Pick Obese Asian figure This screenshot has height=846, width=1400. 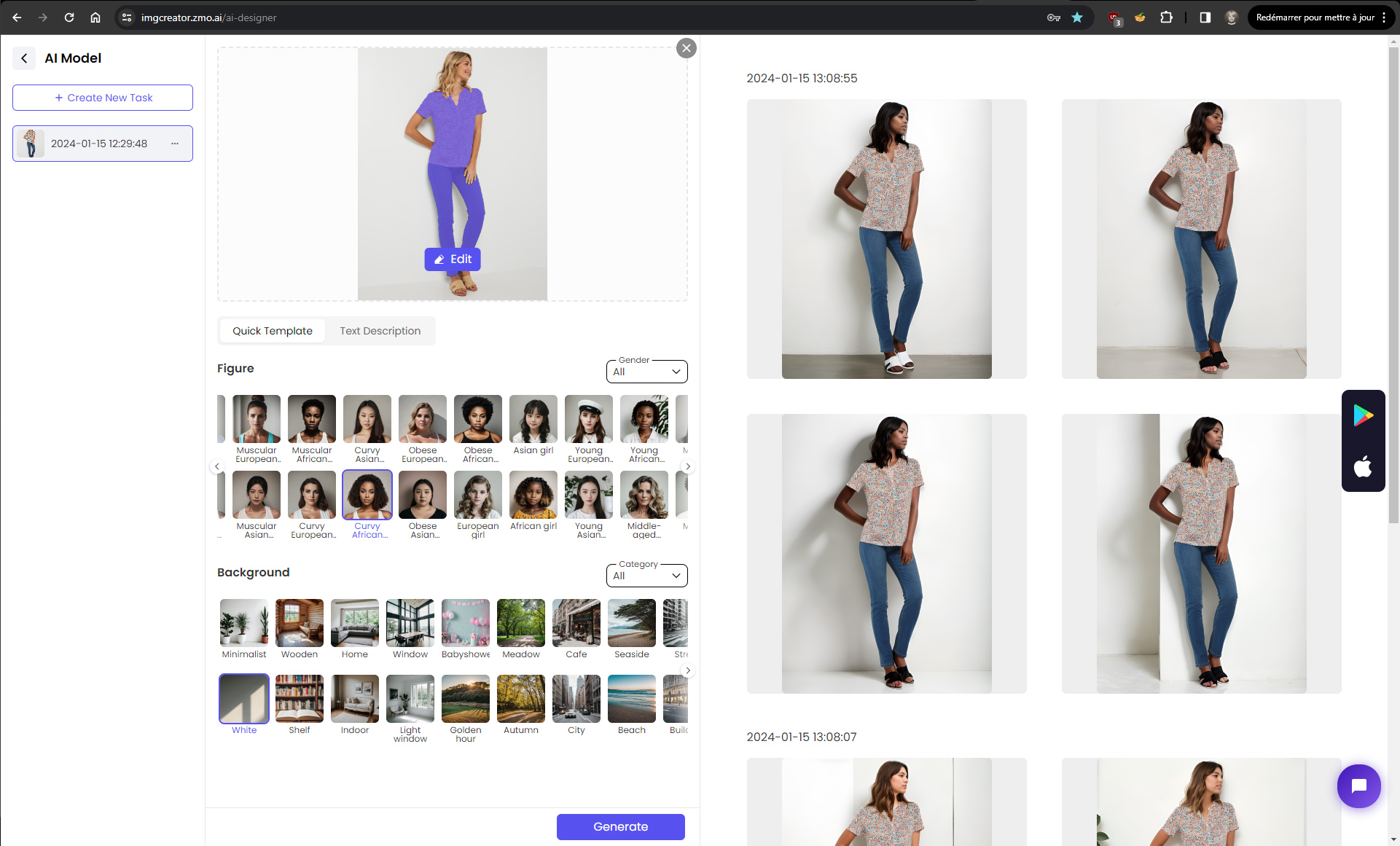pos(423,505)
